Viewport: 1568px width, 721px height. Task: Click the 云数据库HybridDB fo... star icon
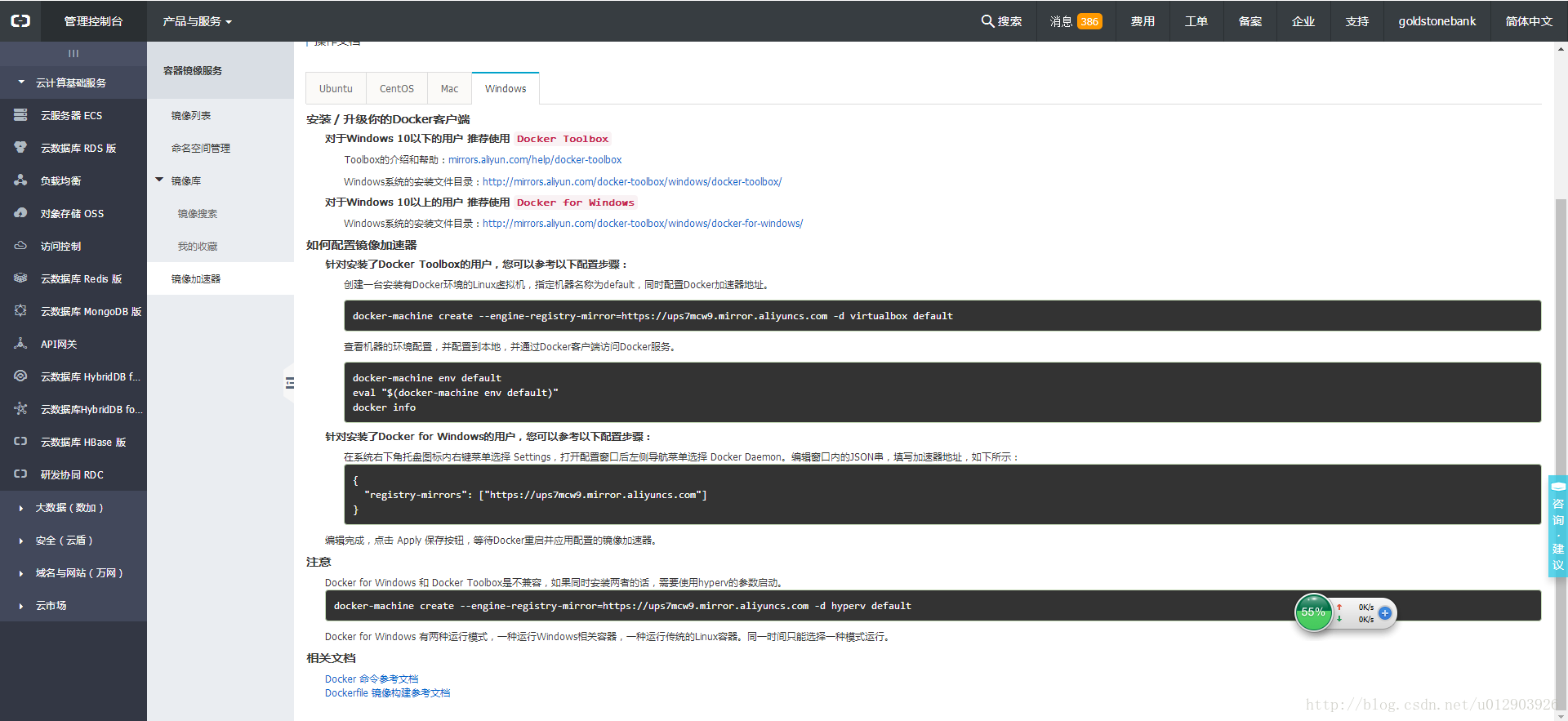coord(20,409)
